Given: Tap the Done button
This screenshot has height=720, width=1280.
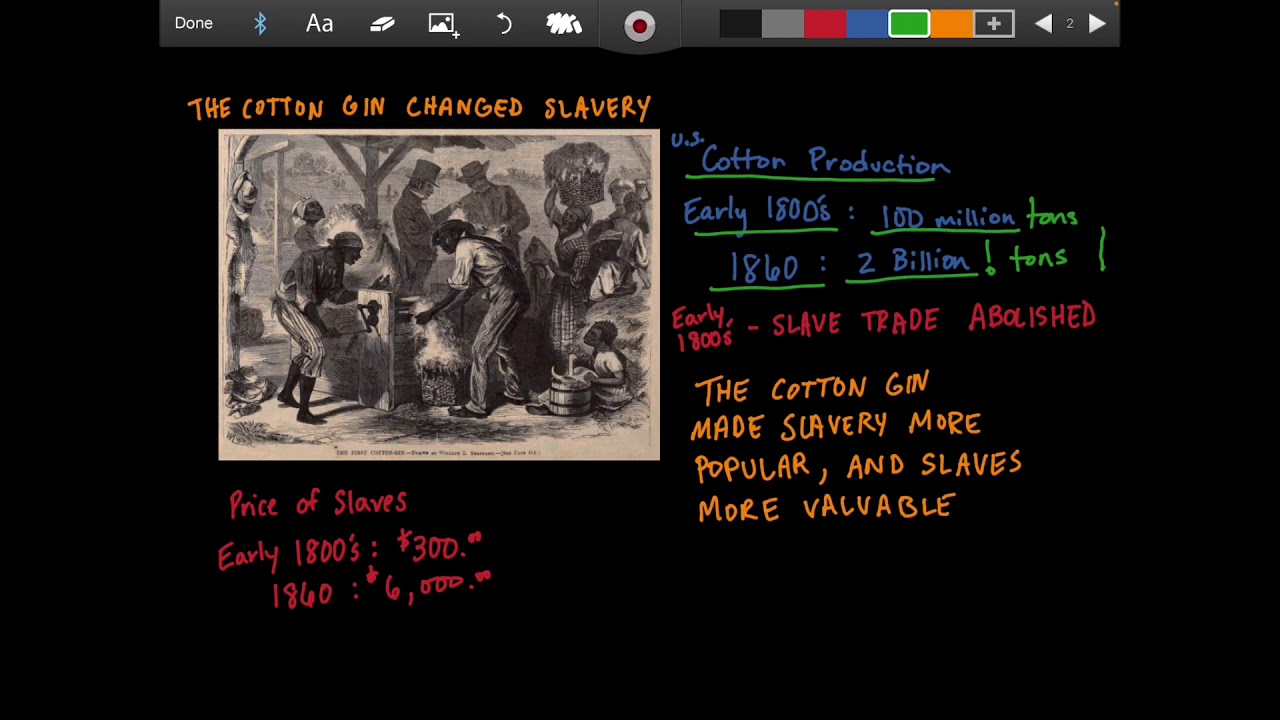Looking at the screenshot, I should click(x=193, y=23).
